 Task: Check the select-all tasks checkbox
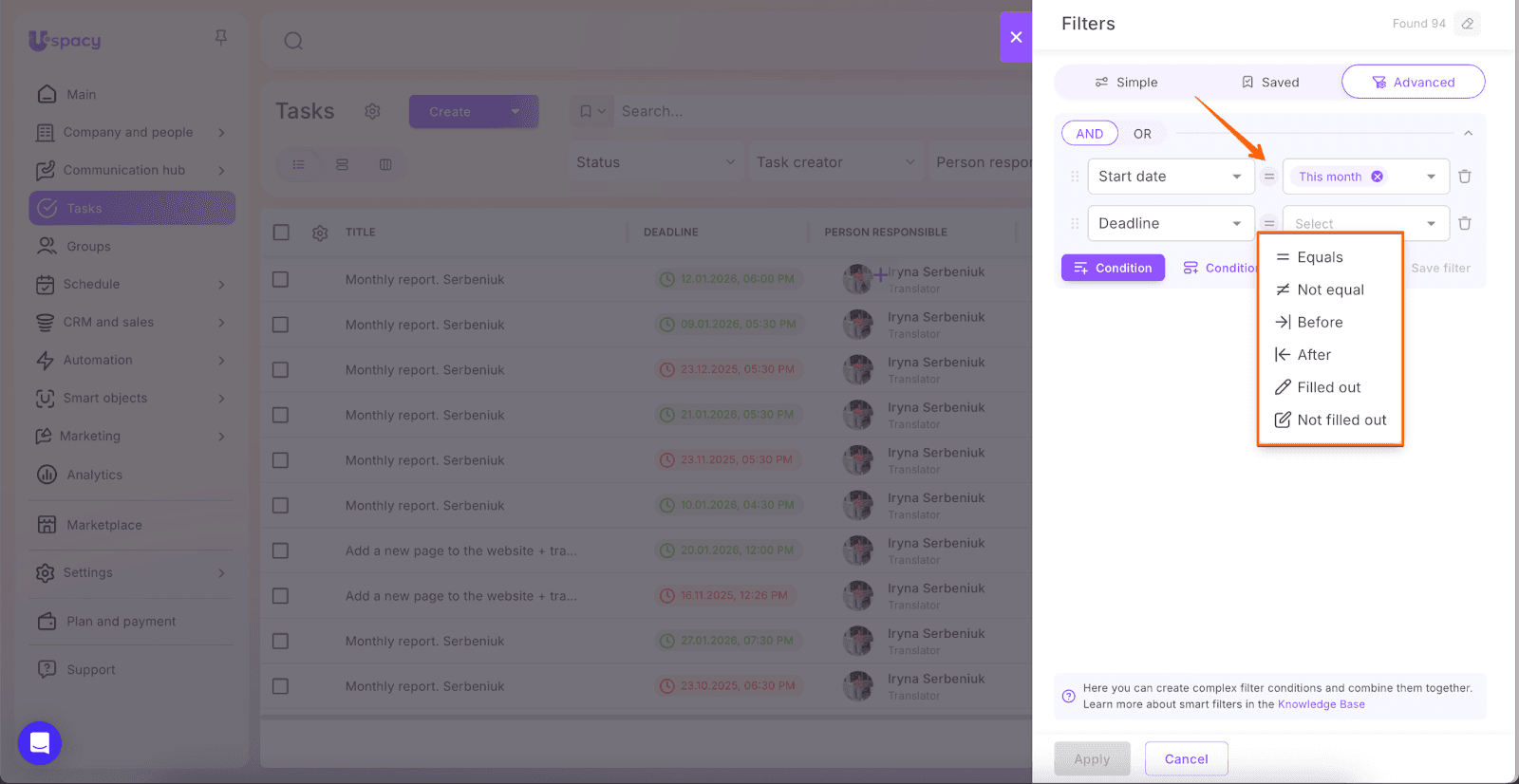coord(281,233)
